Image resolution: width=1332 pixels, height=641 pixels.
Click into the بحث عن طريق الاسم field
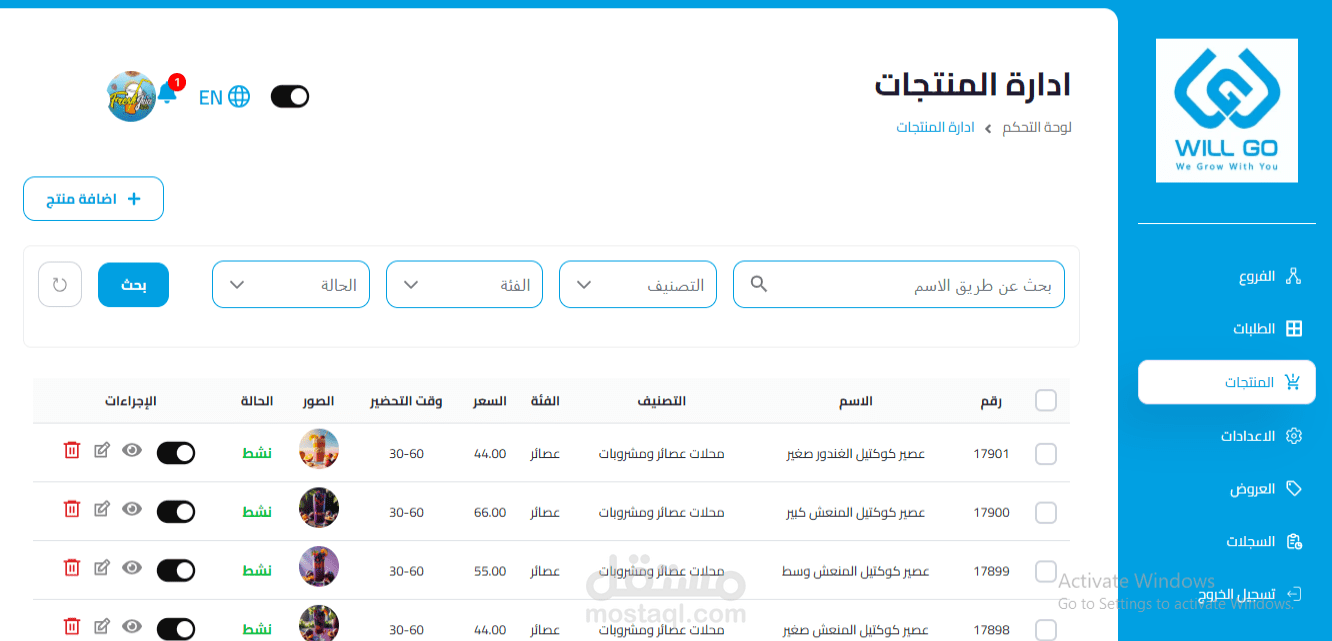click(x=899, y=285)
